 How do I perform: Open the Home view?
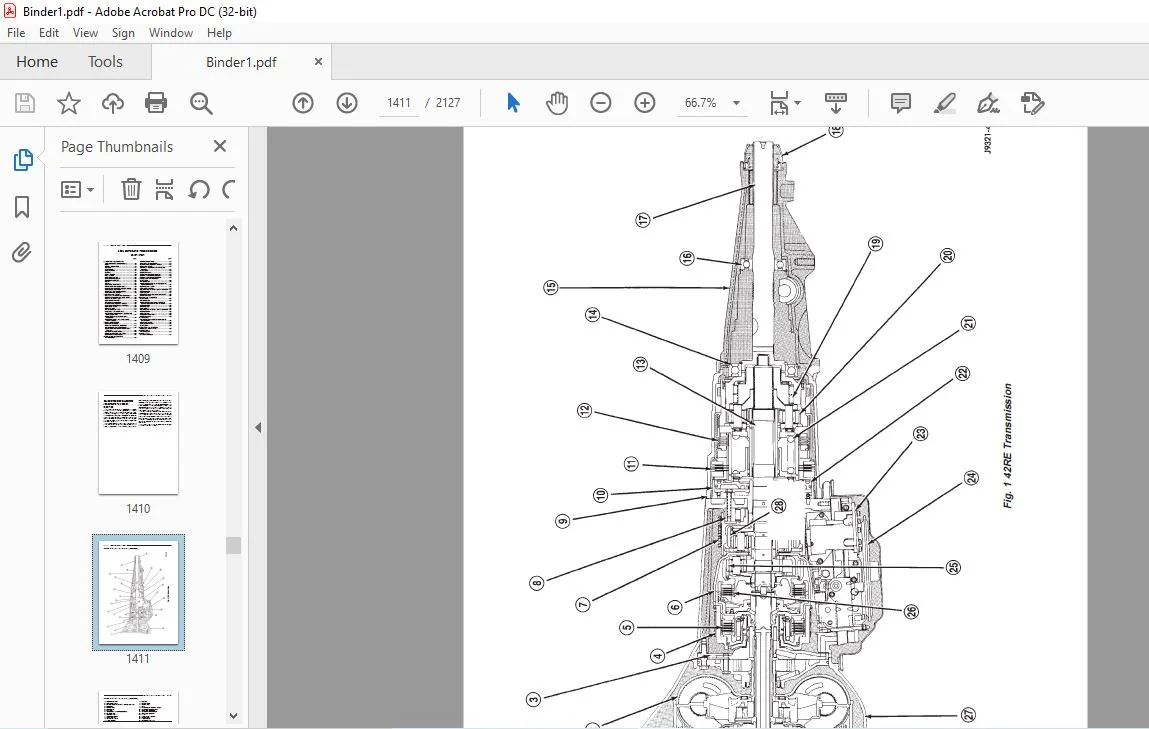[x=37, y=62]
